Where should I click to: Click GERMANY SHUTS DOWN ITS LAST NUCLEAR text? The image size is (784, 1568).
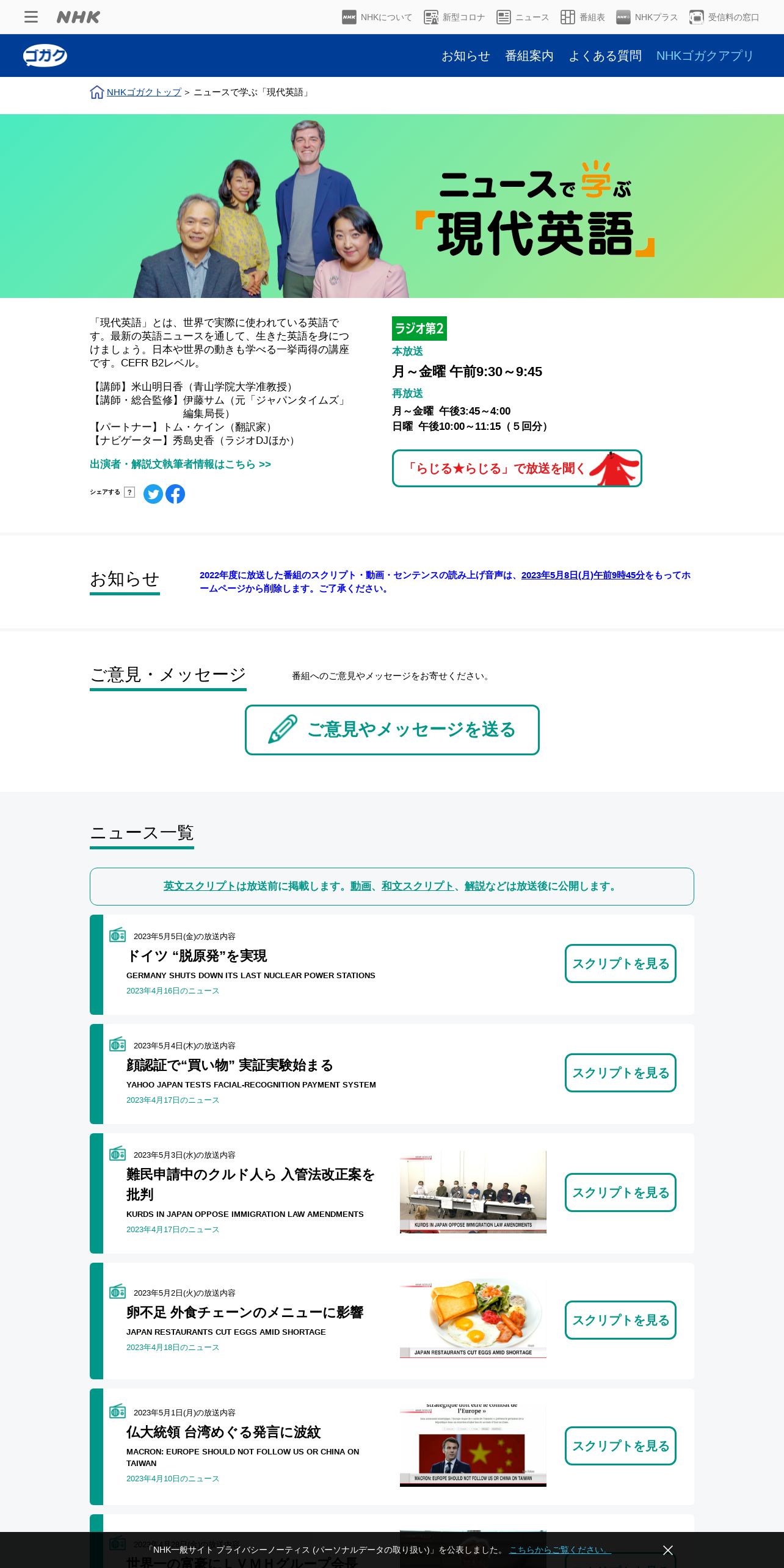[251, 975]
